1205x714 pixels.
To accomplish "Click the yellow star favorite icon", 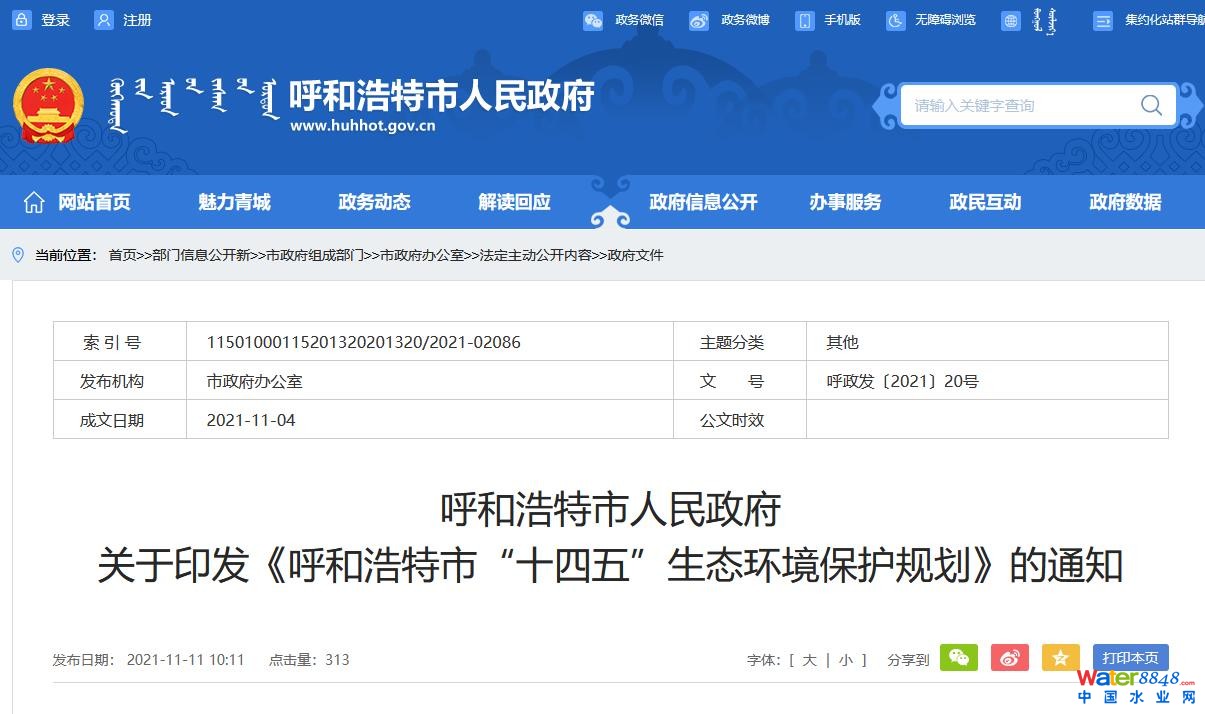I will pyautogui.click(x=1060, y=658).
